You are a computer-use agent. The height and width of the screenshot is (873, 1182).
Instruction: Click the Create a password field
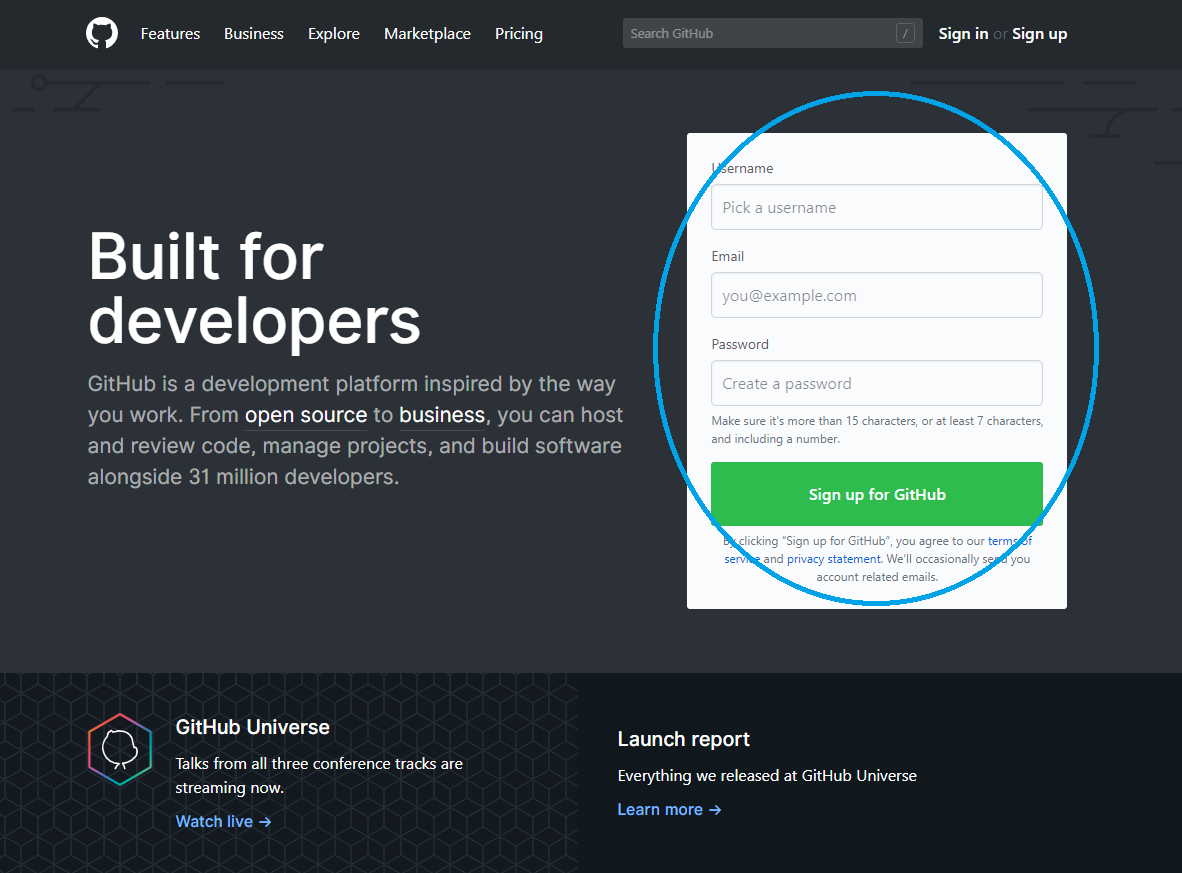(x=877, y=383)
